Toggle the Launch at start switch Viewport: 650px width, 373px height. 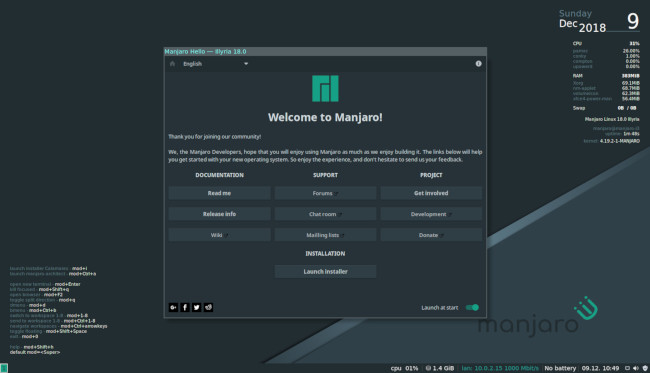[x=472, y=308]
